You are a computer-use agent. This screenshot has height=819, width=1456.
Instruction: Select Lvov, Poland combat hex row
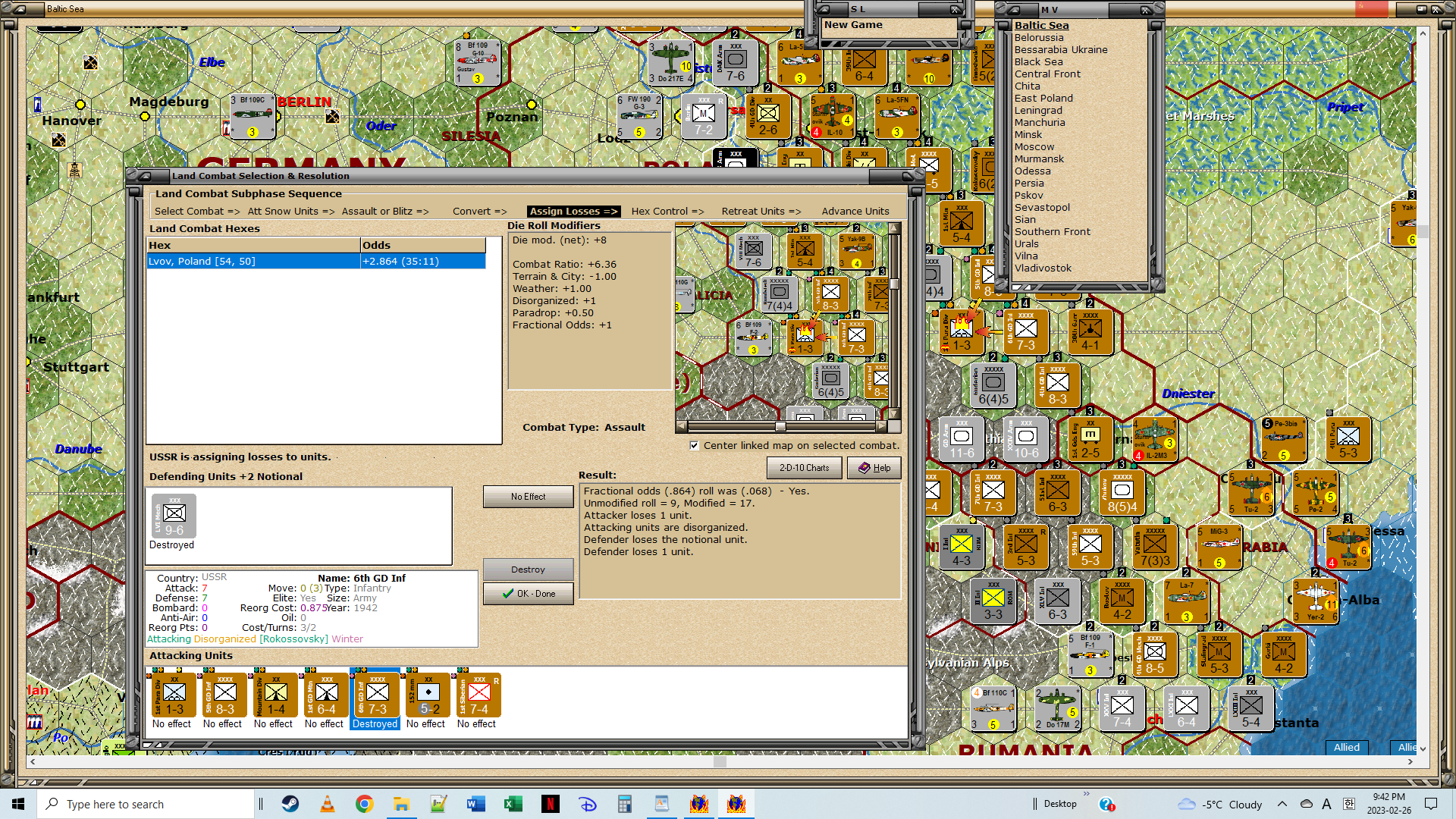pos(315,261)
